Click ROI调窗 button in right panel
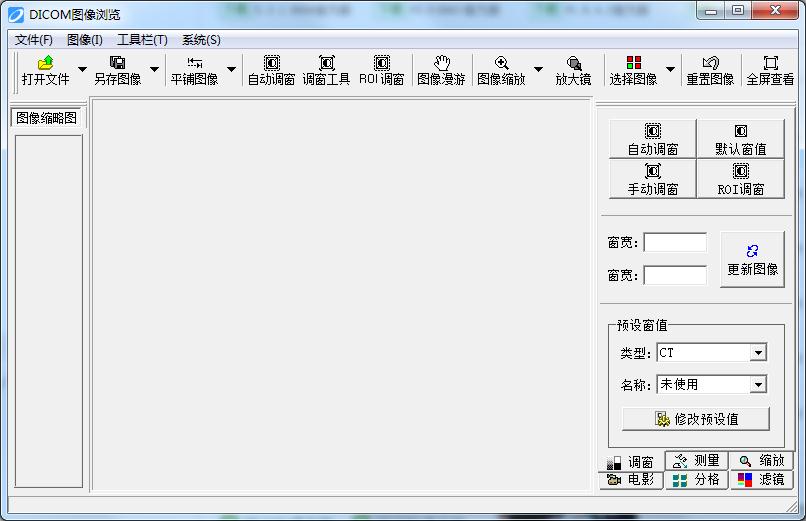Viewport: 806px width, 521px height. pos(741,178)
